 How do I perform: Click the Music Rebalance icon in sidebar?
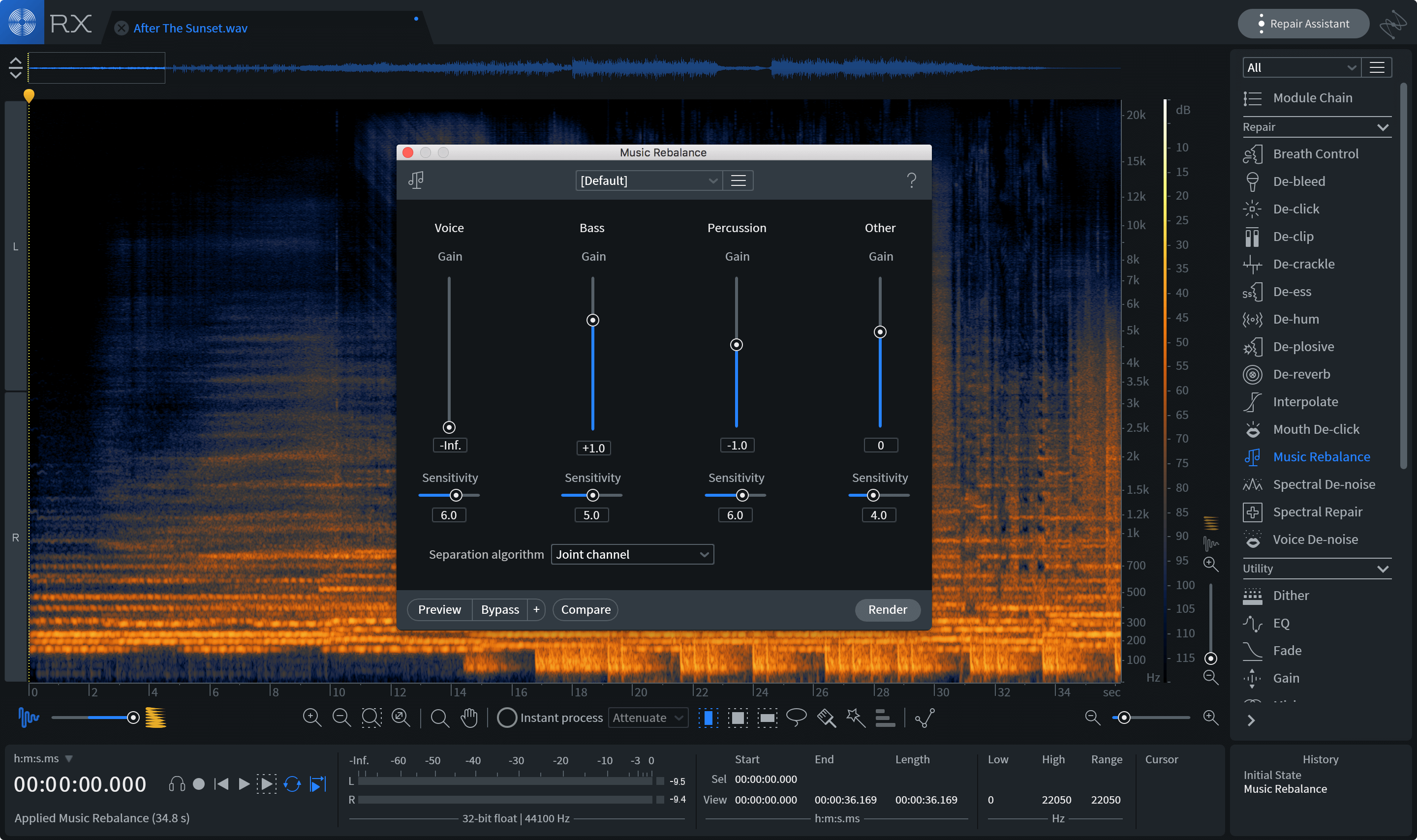[x=1252, y=455]
